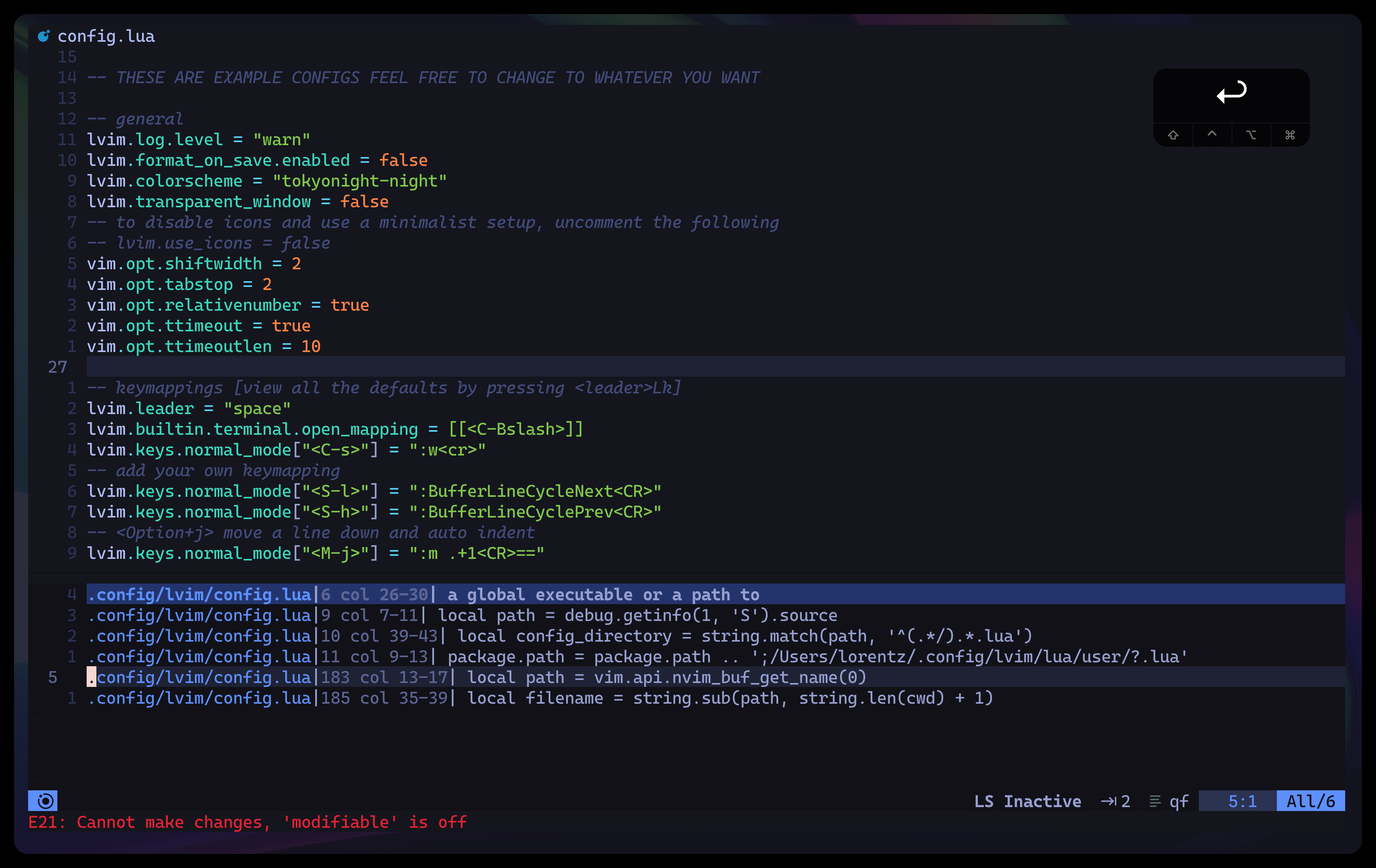Image resolution: width=1376 pixels, height=868 pixels.
Task: Jump to the quickfix entry with package.path
Action: [636, 657]
